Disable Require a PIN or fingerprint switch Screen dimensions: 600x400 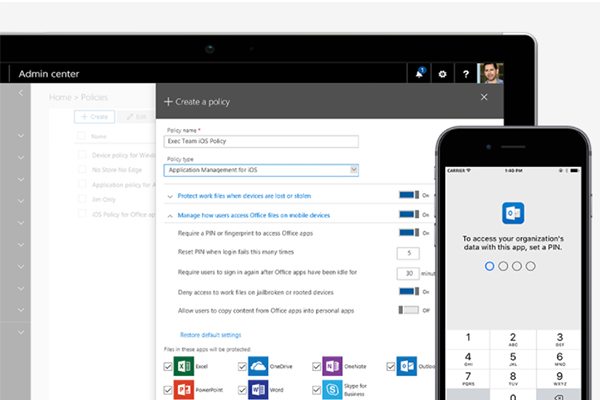[x=409, y=233]
